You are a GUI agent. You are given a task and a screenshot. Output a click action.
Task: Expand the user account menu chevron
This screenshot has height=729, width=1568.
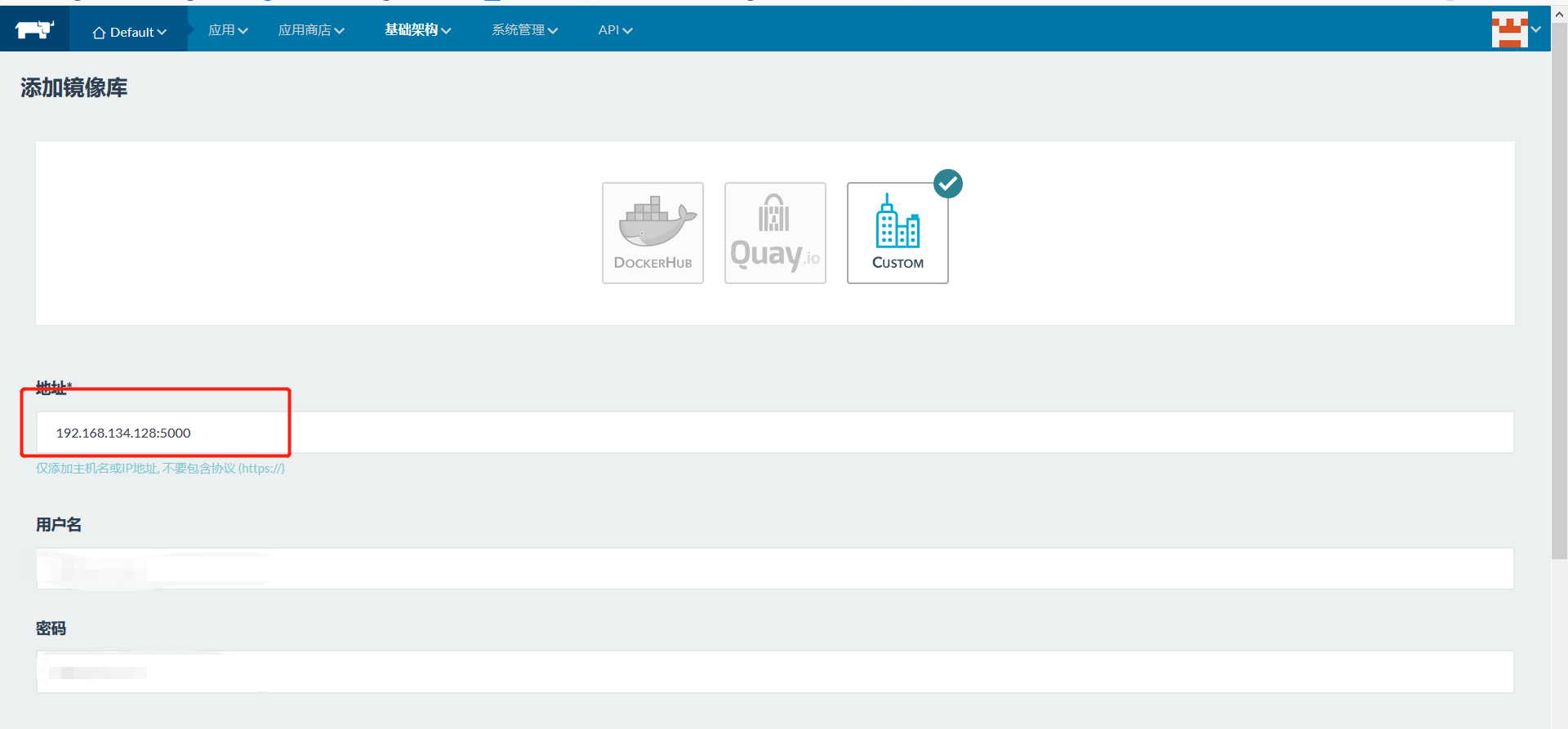(1536, 29)
